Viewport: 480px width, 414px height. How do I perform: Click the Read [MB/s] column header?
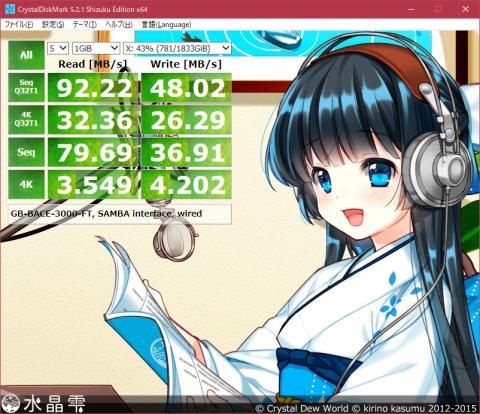[x=93, y=64]
